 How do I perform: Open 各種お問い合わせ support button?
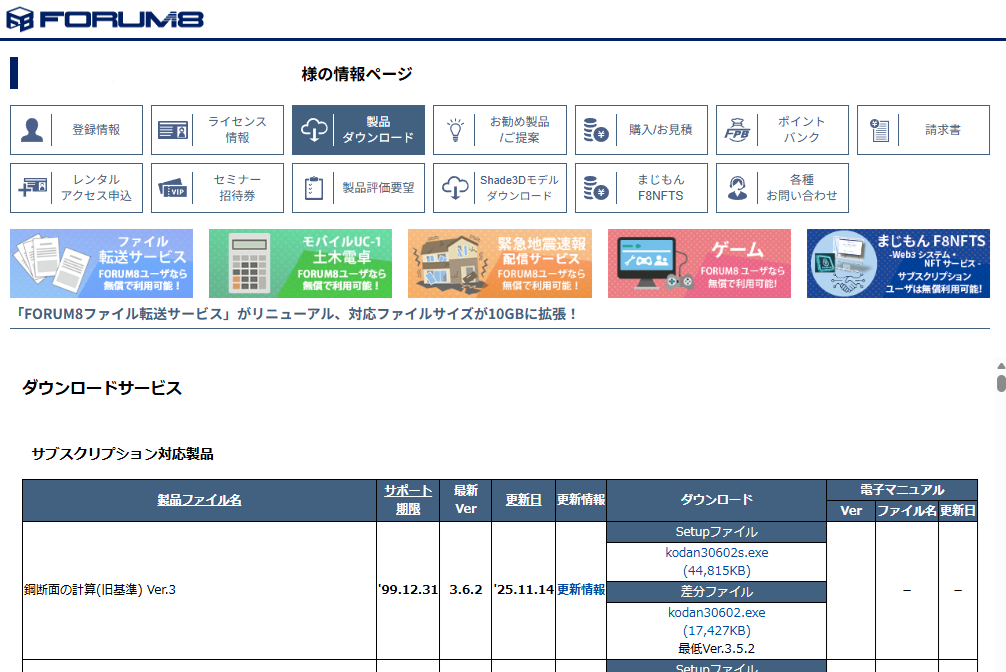coord(782,188)
